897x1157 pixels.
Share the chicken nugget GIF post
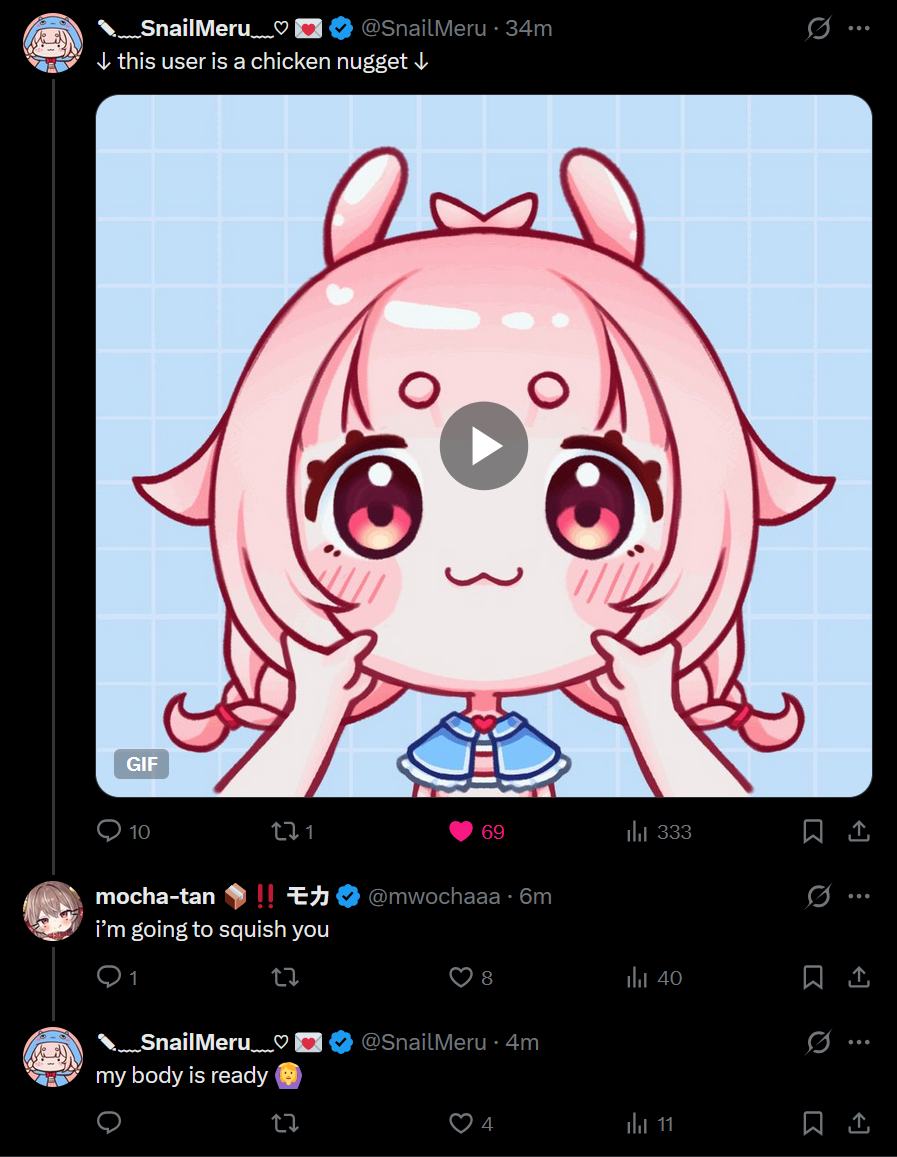click(x=859, y=832)
